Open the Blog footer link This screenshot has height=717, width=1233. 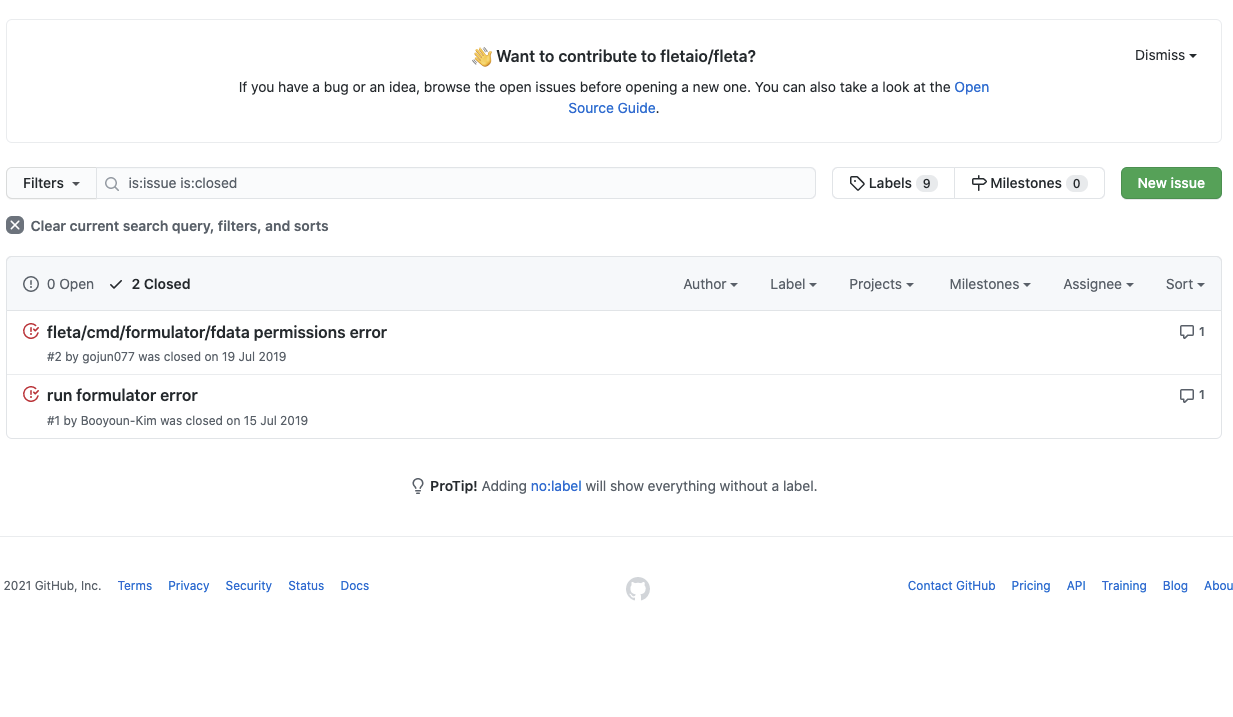click(1175, 586)
